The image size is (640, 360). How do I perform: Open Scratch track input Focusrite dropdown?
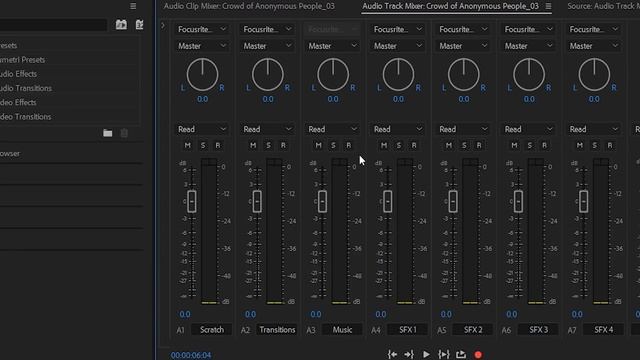click(202, 29)
